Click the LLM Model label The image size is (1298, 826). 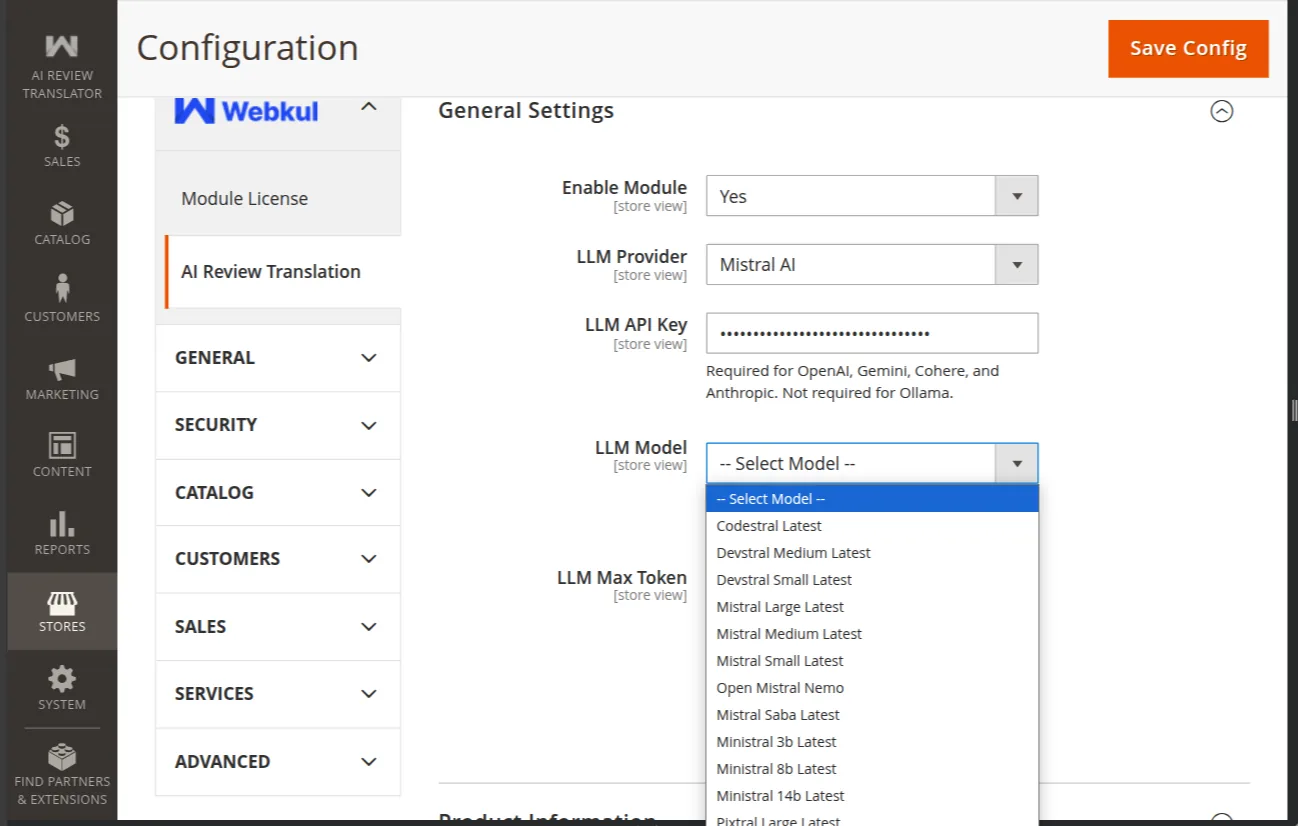point(641,447)
